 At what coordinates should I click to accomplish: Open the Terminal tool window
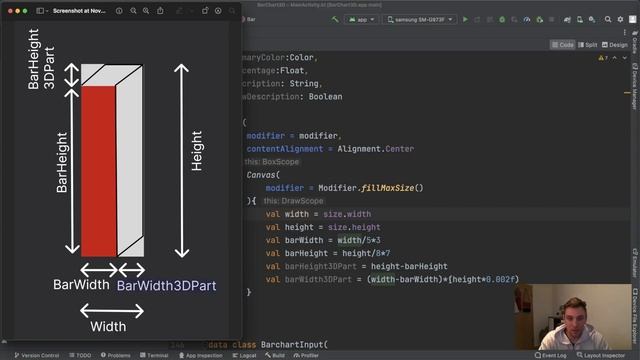coord(154,356)
